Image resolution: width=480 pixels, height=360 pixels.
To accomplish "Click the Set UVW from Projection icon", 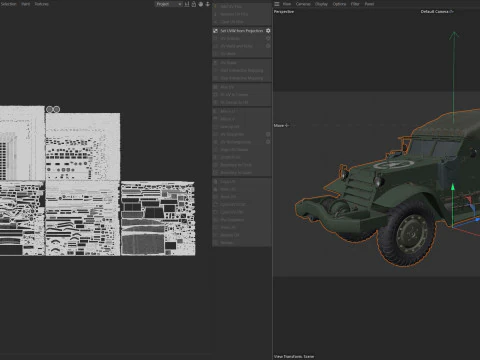I will click(215, 31).
